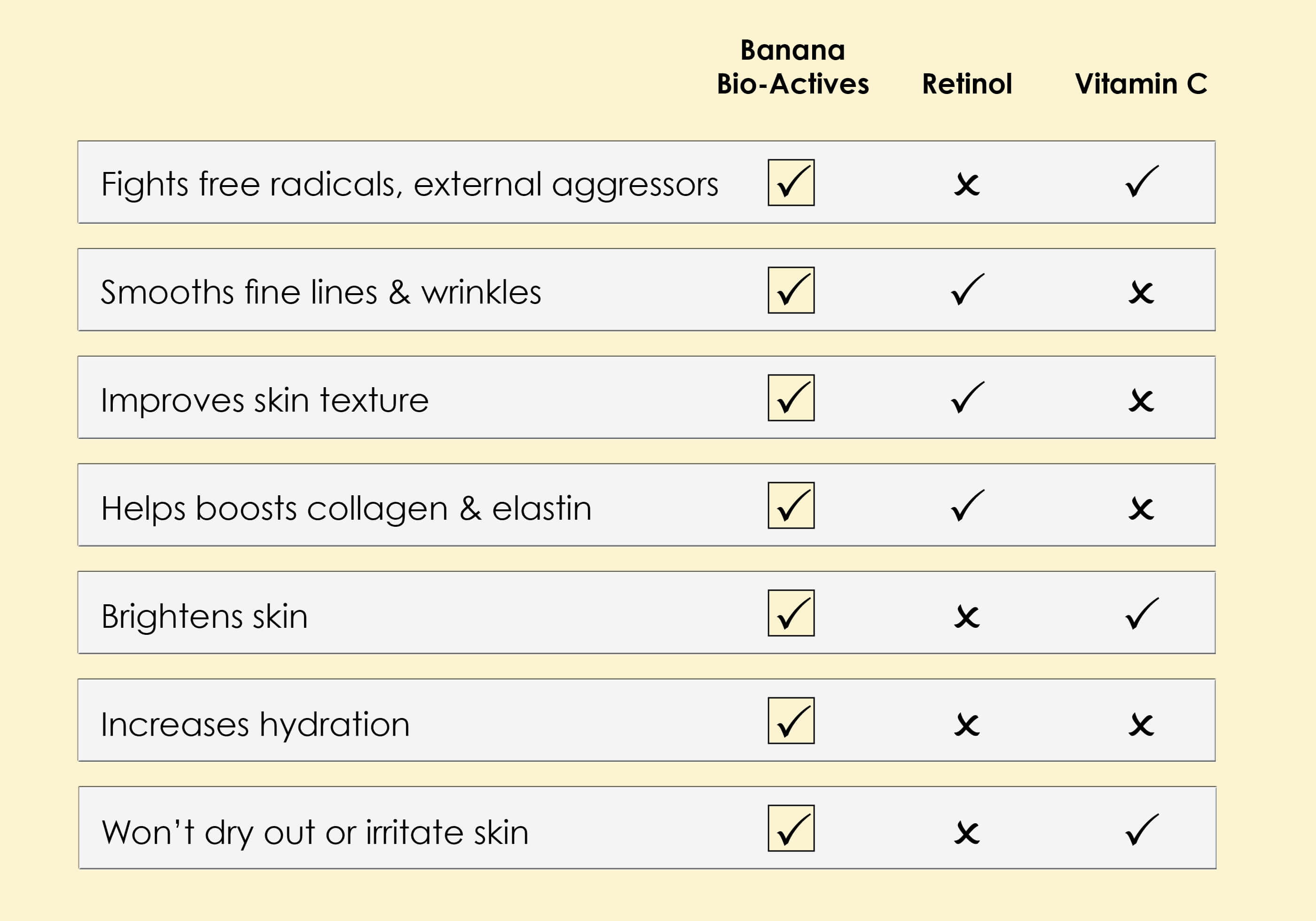This screenshot has width=1316, height=921.
Task: Toggle Banana checkbox for Improves skin texture
Action: pos(791,398)
